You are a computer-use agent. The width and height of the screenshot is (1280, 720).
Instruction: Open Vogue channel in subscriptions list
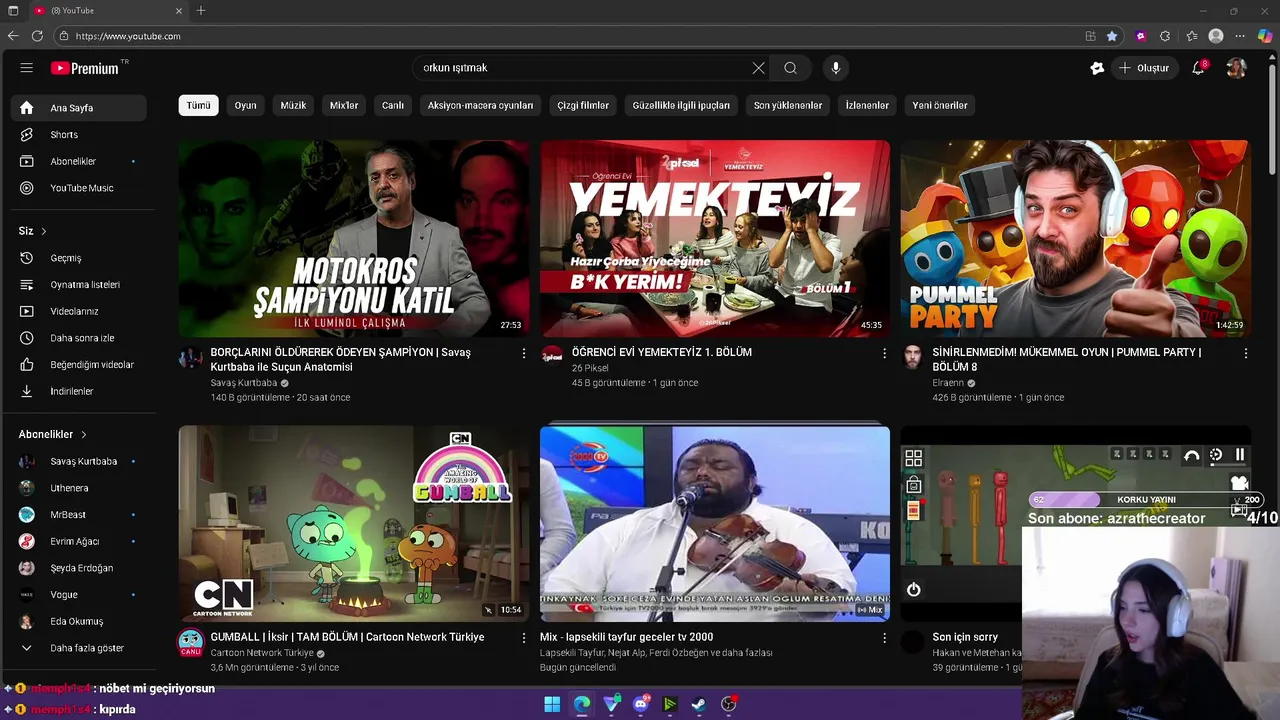pos(79,594)
